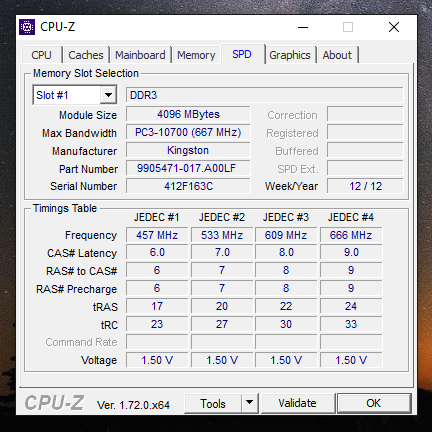Click the Module Size label
Image resolution: width=432 pixels, height=432 pixels.
click(88, 115)
